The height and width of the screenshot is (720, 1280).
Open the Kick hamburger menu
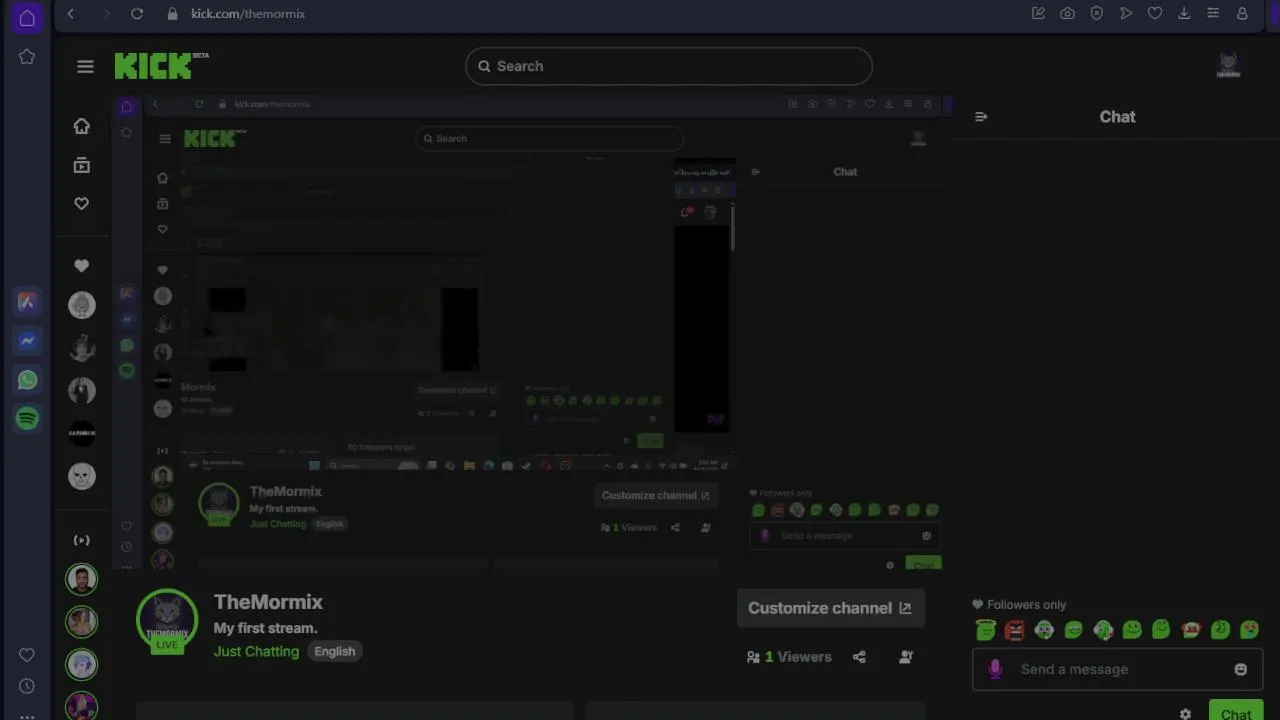pos(85,66)
